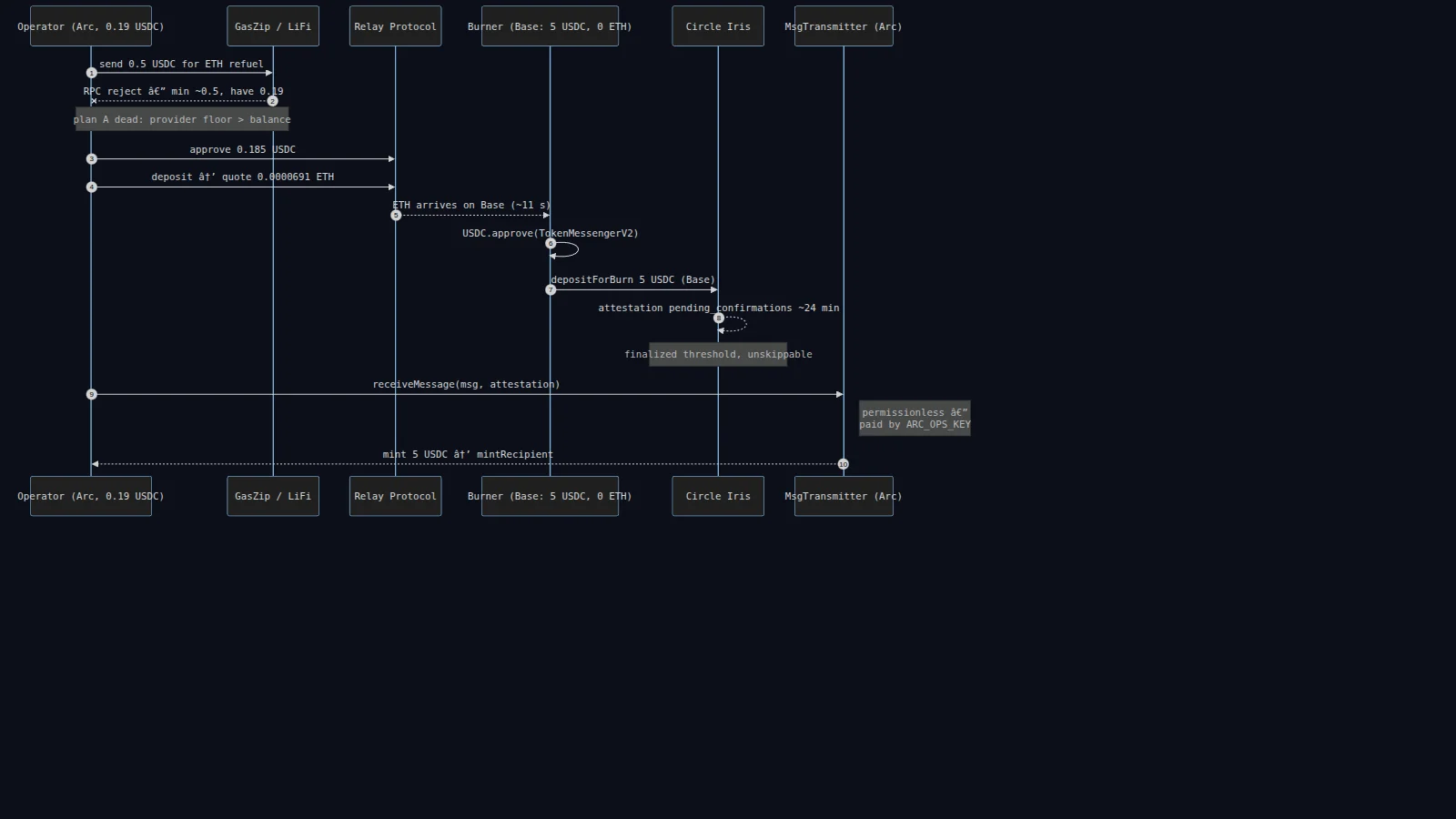1456x819 pixels.
Task: Click the "depositForBurn 5 USDC (Base)" label
Action: pos(633,279)
